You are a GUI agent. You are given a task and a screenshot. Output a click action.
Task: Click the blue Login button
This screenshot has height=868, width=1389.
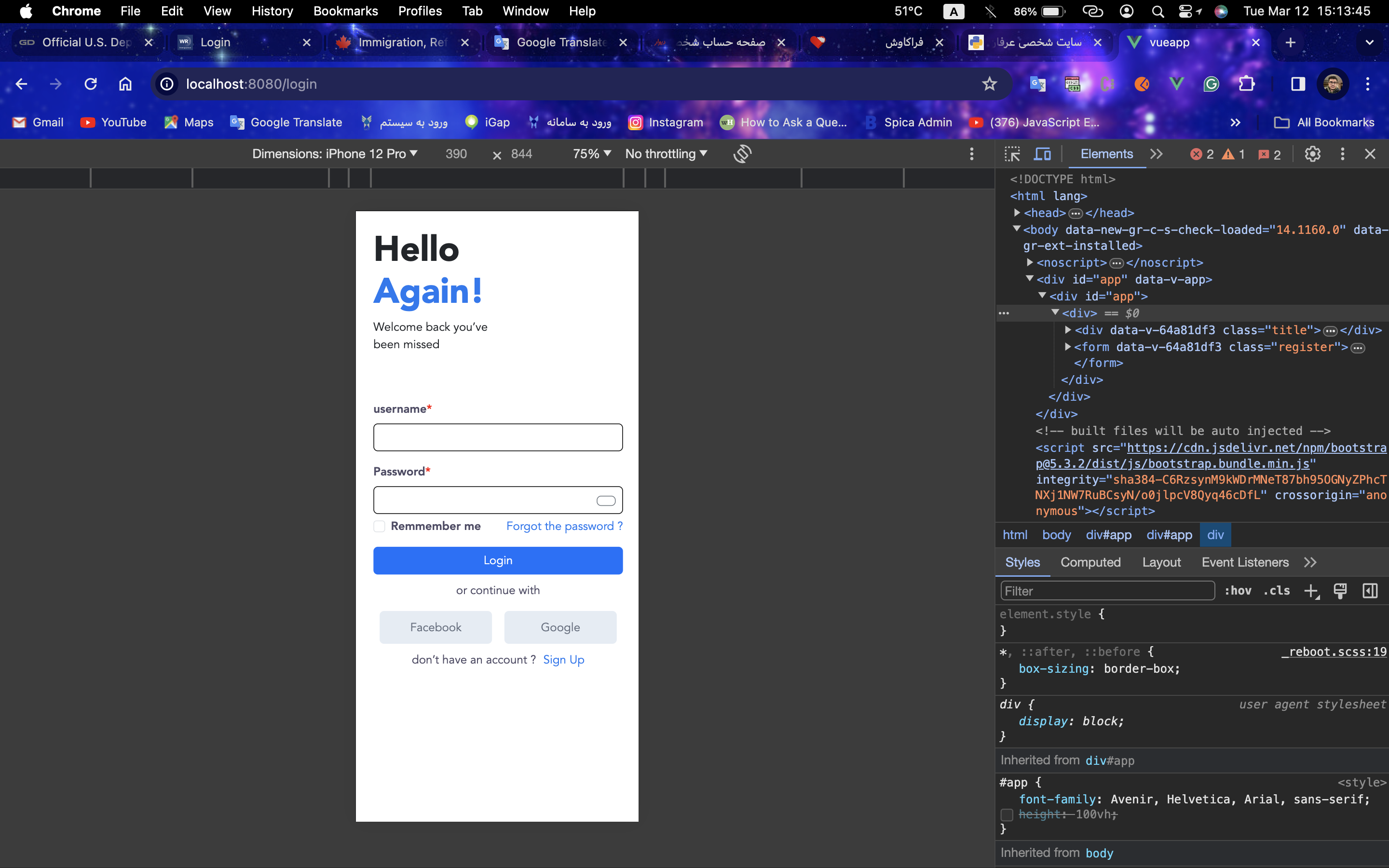click(x=498, y=561)
